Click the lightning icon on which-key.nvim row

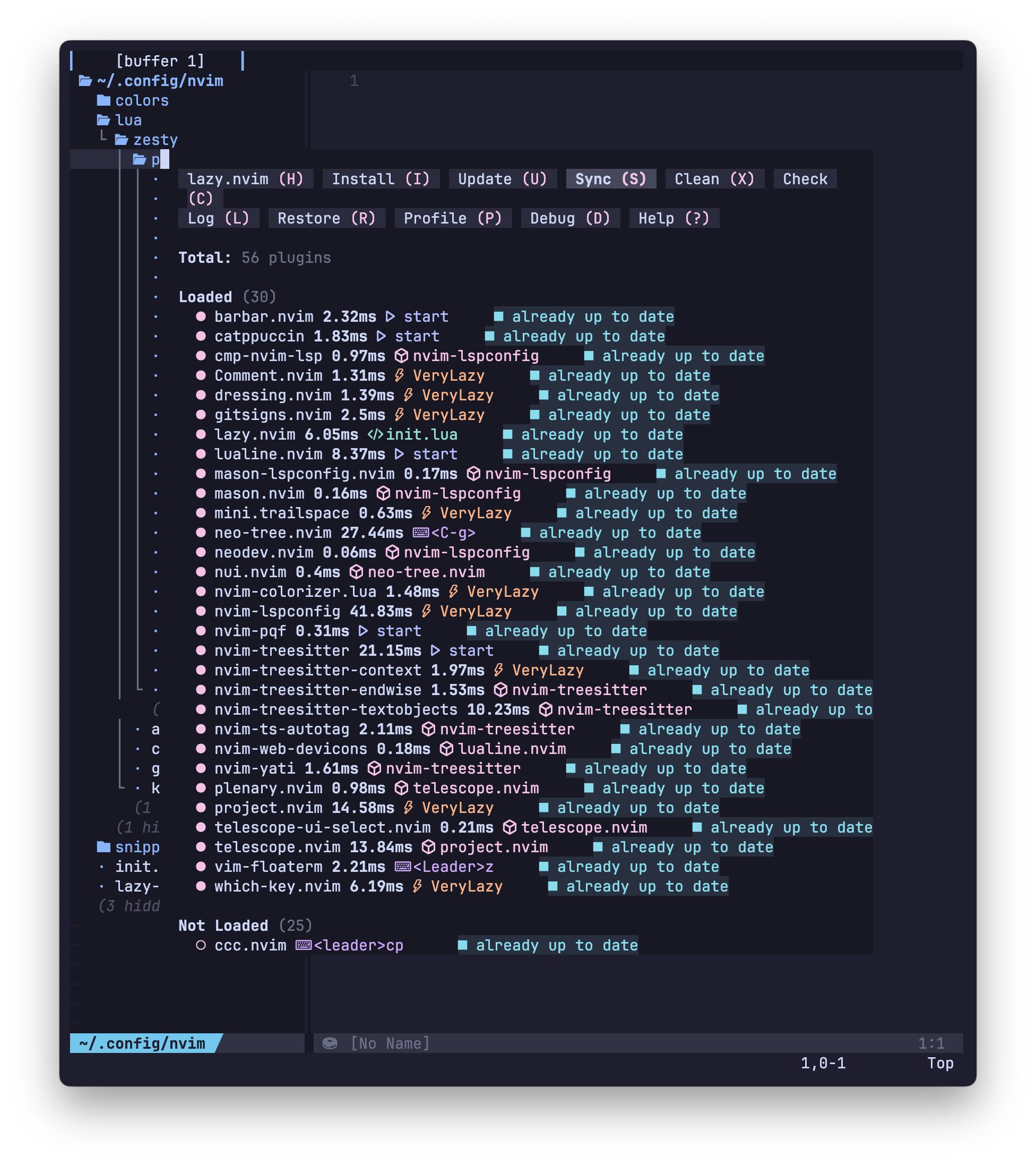tap(418, 886)
